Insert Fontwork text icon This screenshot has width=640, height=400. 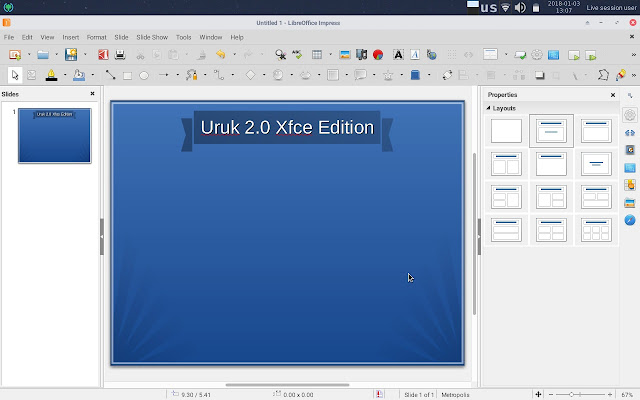[415, 55]
